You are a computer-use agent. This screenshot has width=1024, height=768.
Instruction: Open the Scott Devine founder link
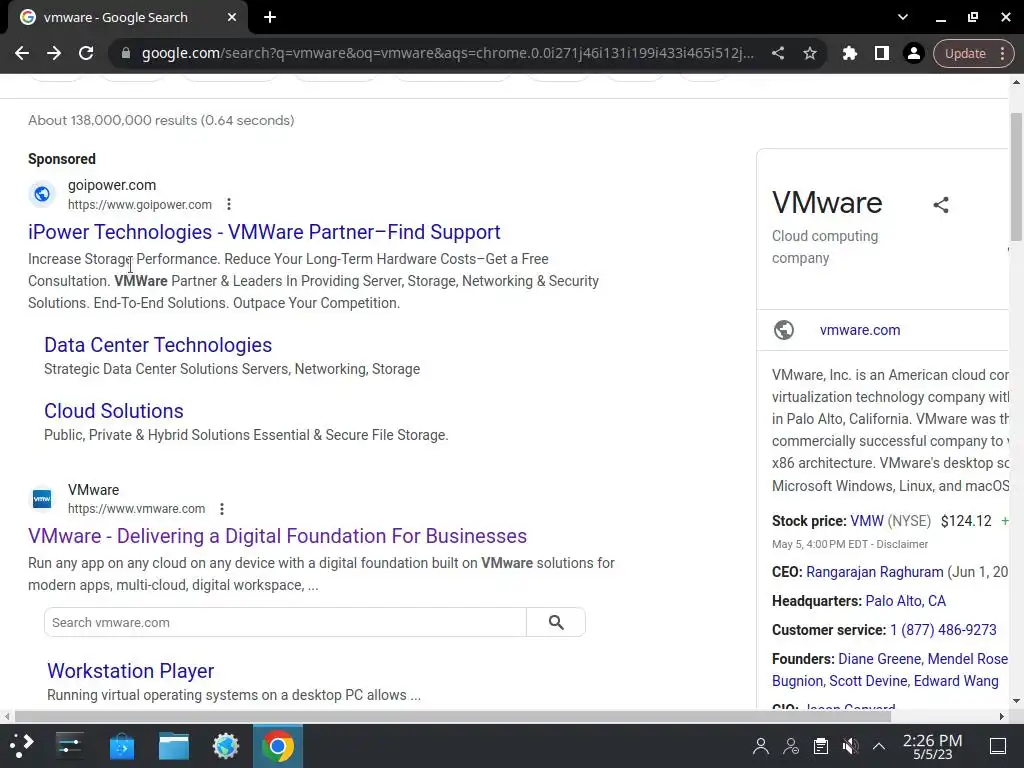867,681
